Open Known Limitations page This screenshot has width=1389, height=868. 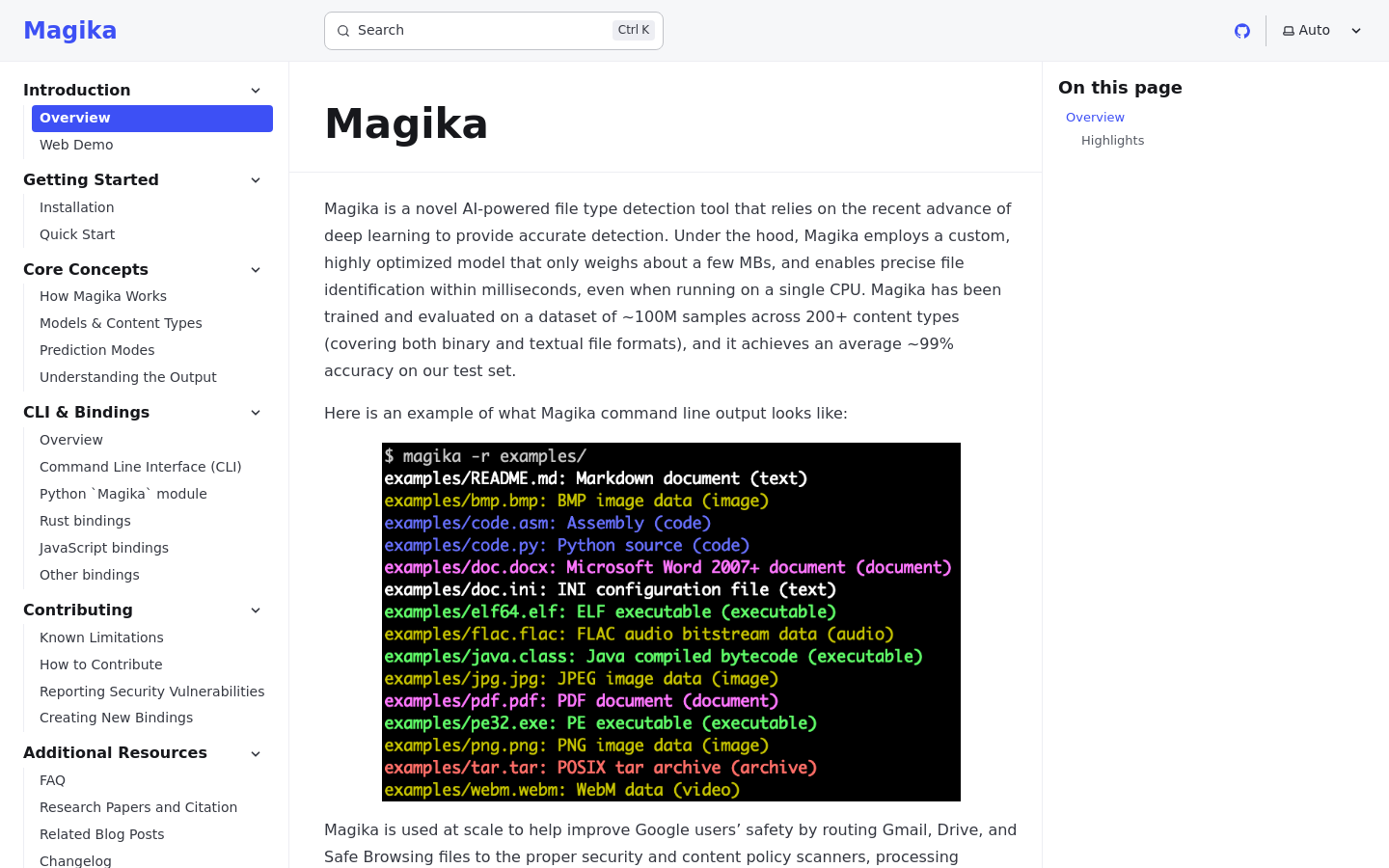pos(101,637)
